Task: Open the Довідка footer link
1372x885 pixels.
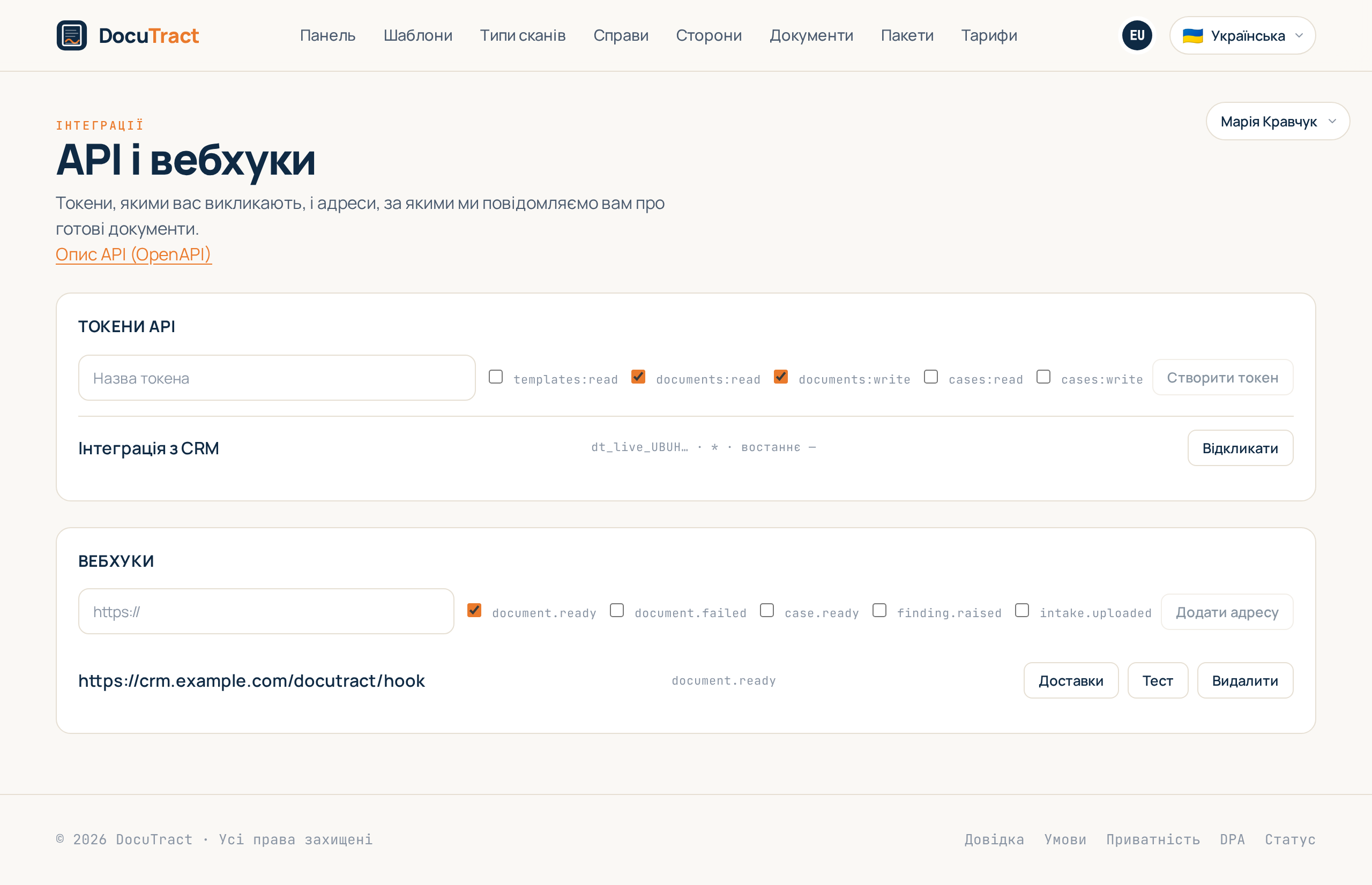Action: click(994, 839)
